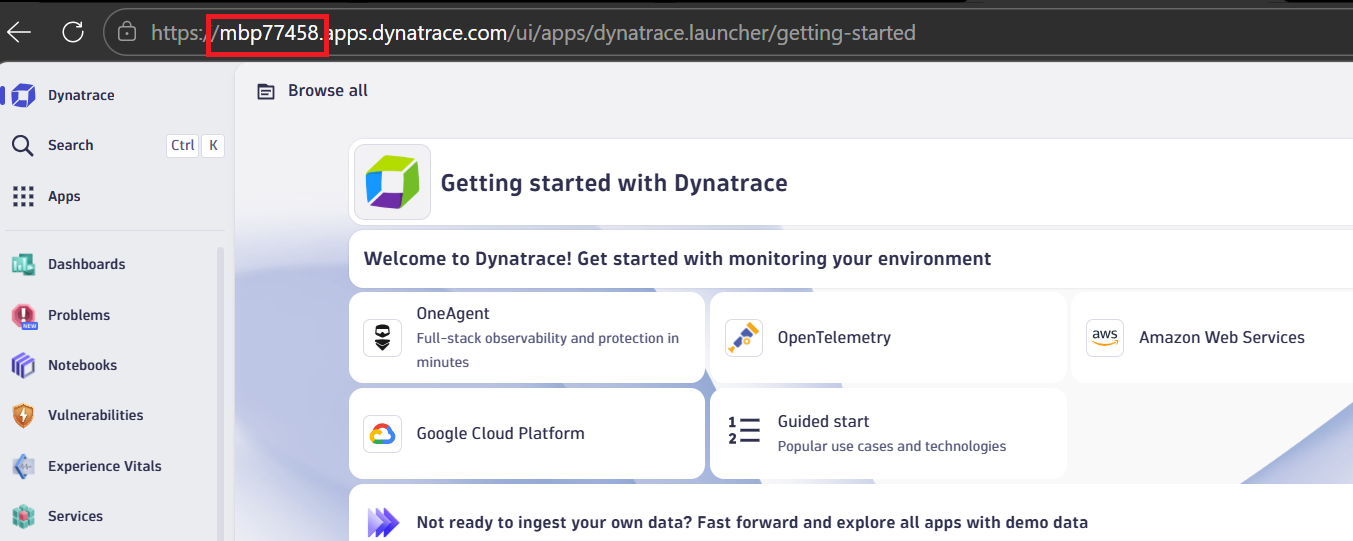This screenshot has width=1353, height=541.
Task: Open Dashboards icon in sidebar
Action: [x=23, y=264]
